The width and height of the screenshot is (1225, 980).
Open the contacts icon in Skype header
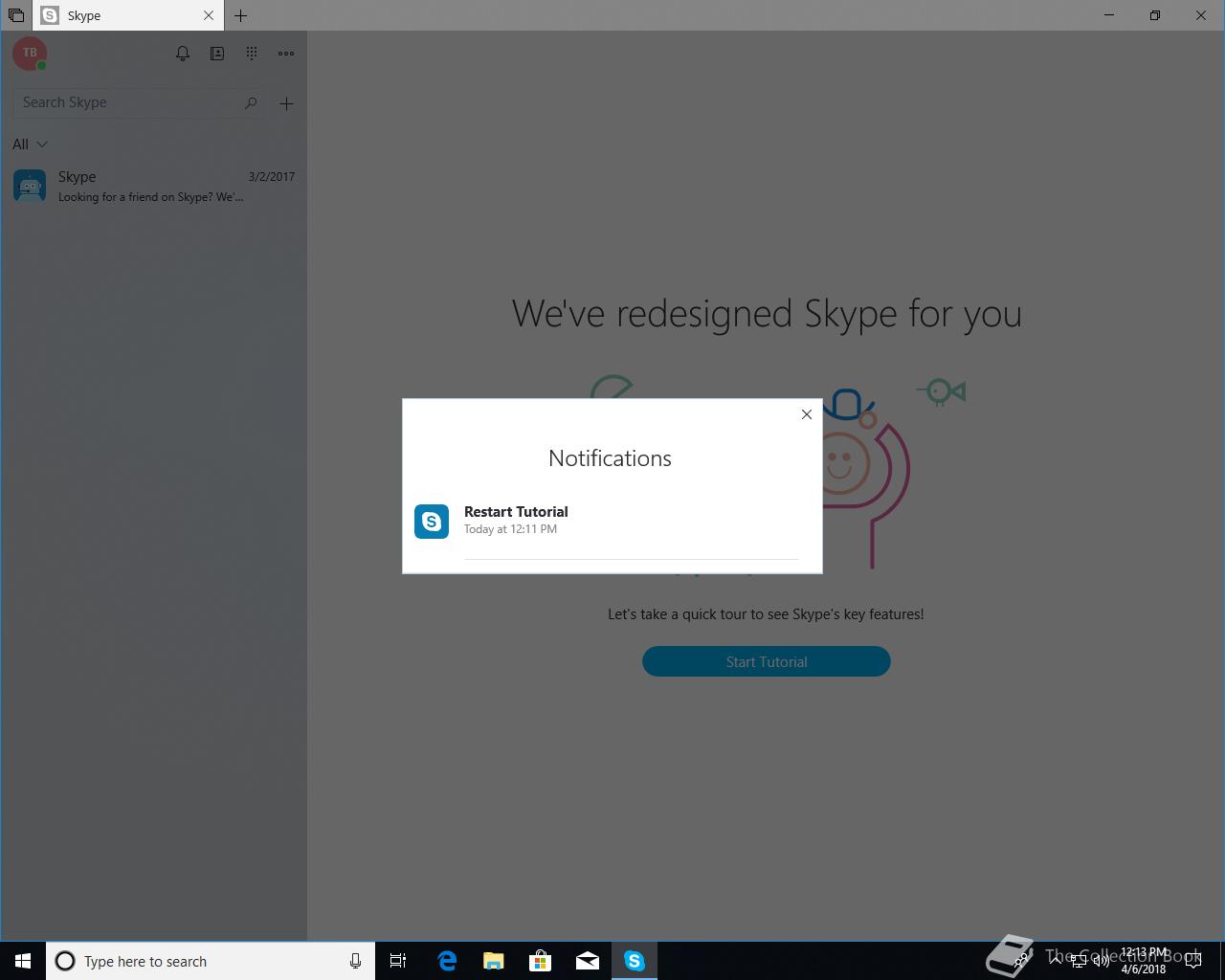tap(217, 54)
